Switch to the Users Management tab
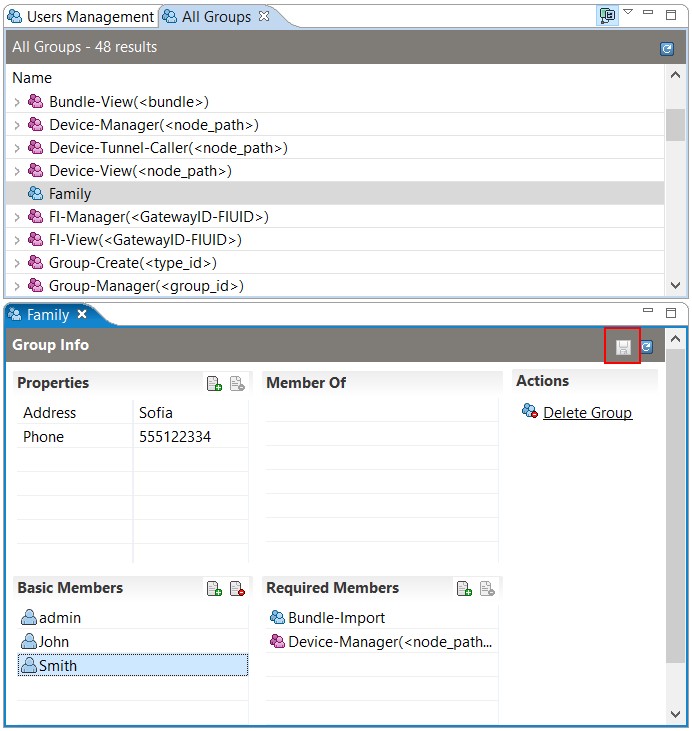 (x=81, y=17)
